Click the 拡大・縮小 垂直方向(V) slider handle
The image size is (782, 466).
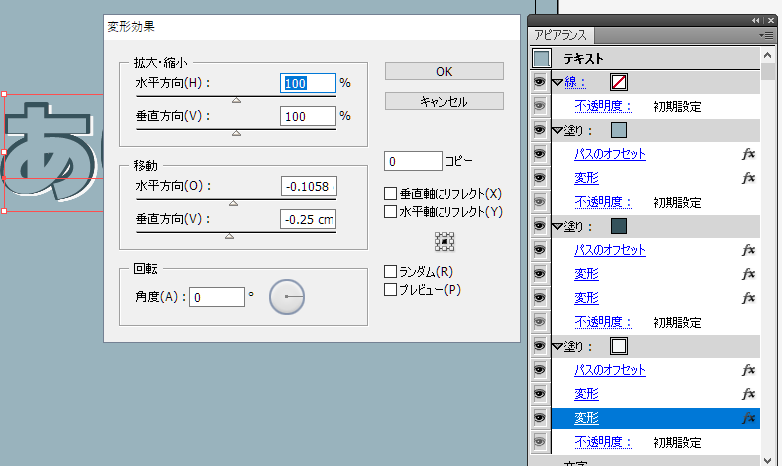236,133
